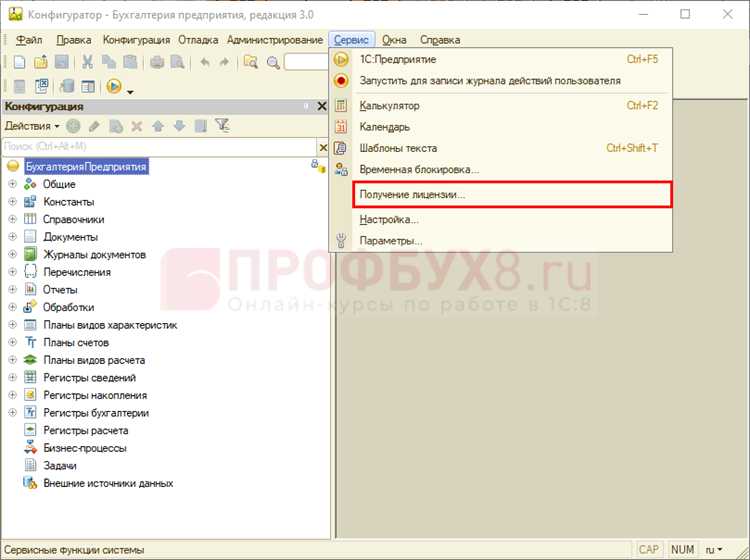The image size is (750, 560).
Task: Expand the Общие tree node
Action: pos(12,184)
